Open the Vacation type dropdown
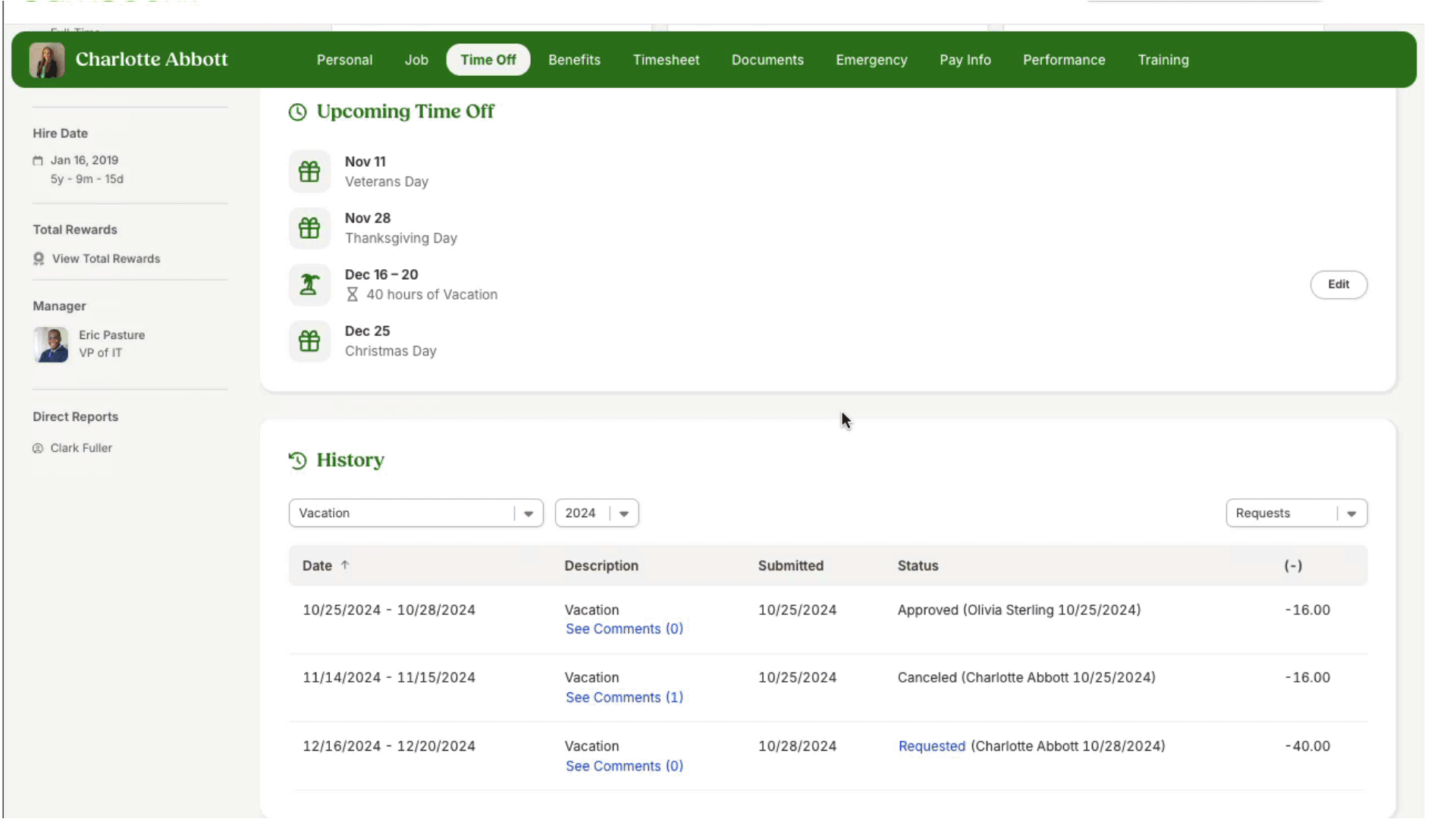Image resolution: width=1456 pixels, height=819 pixels. point(416,513)
